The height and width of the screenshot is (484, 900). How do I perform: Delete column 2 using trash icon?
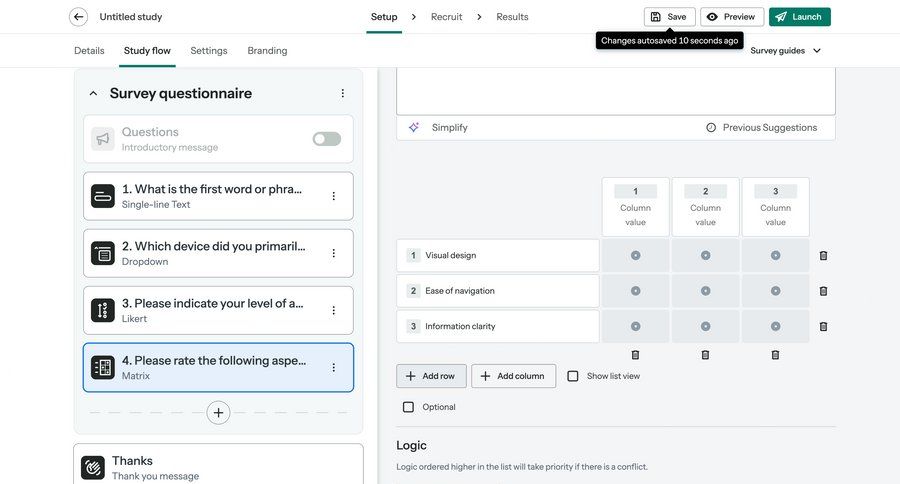point(705,355)
